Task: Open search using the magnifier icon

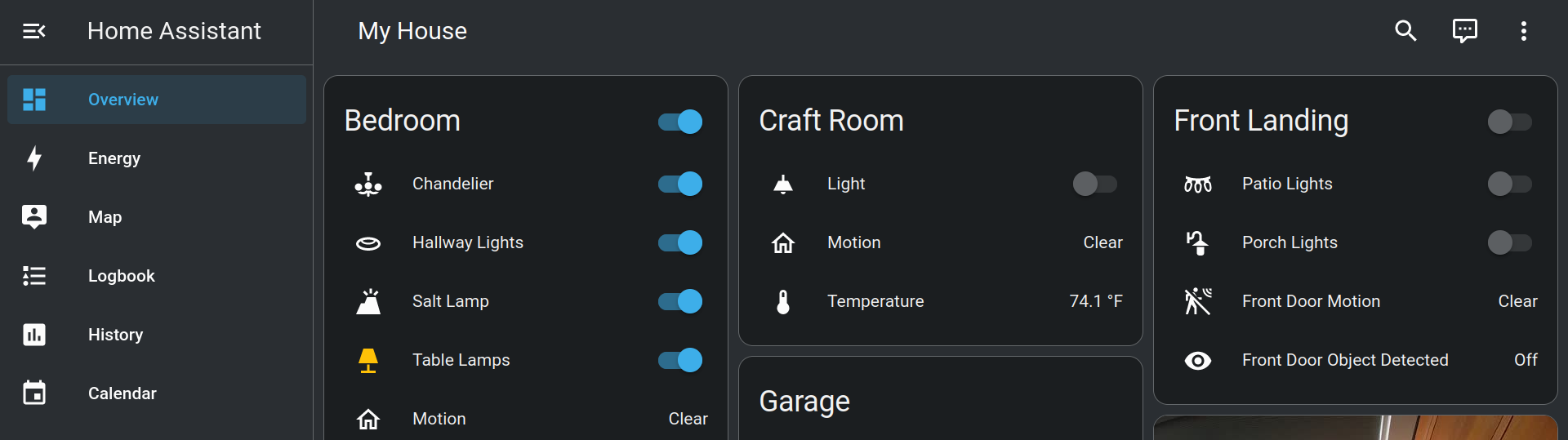Action: click(1405, 31)
